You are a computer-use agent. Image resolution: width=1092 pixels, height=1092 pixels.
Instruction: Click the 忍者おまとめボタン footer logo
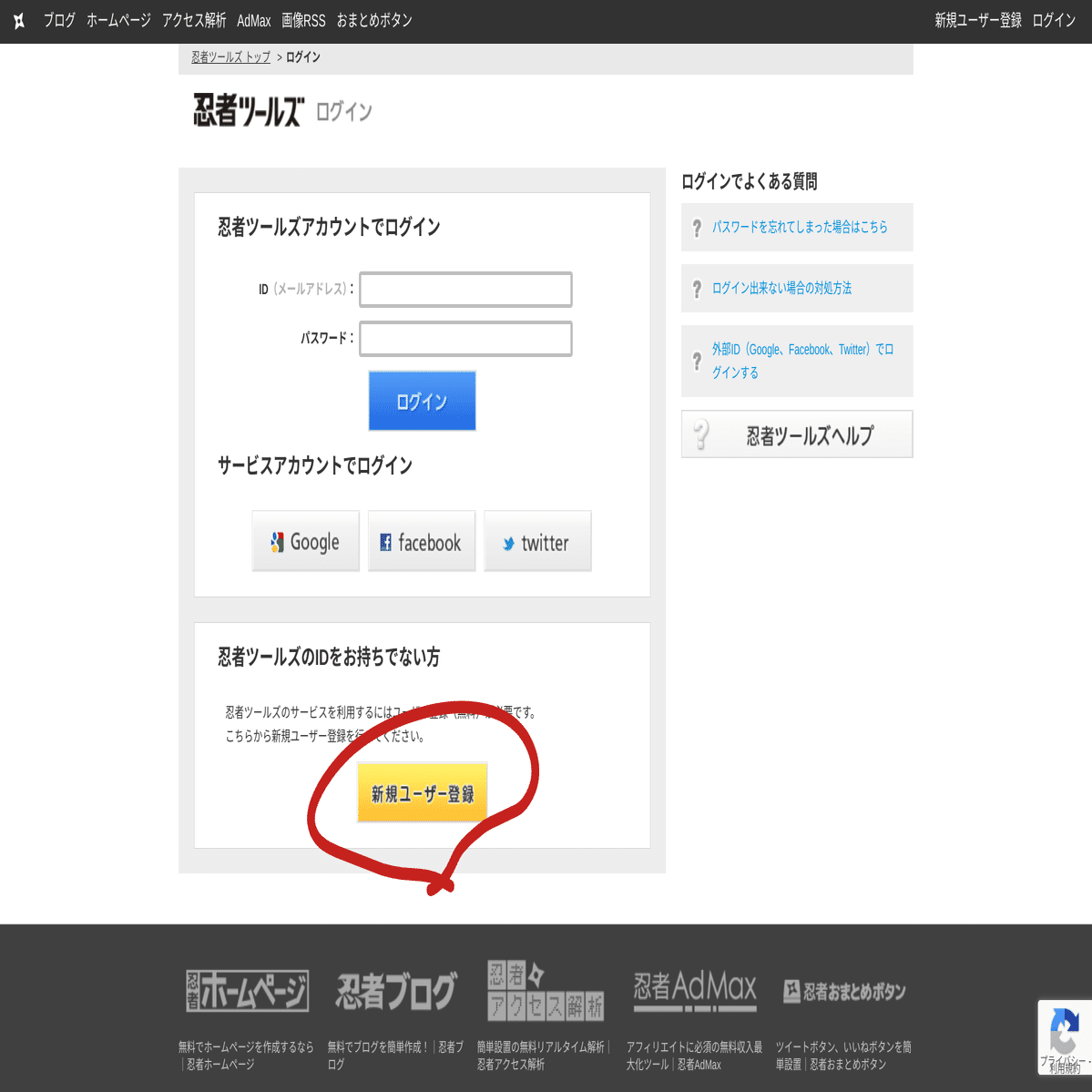(844, 992)
